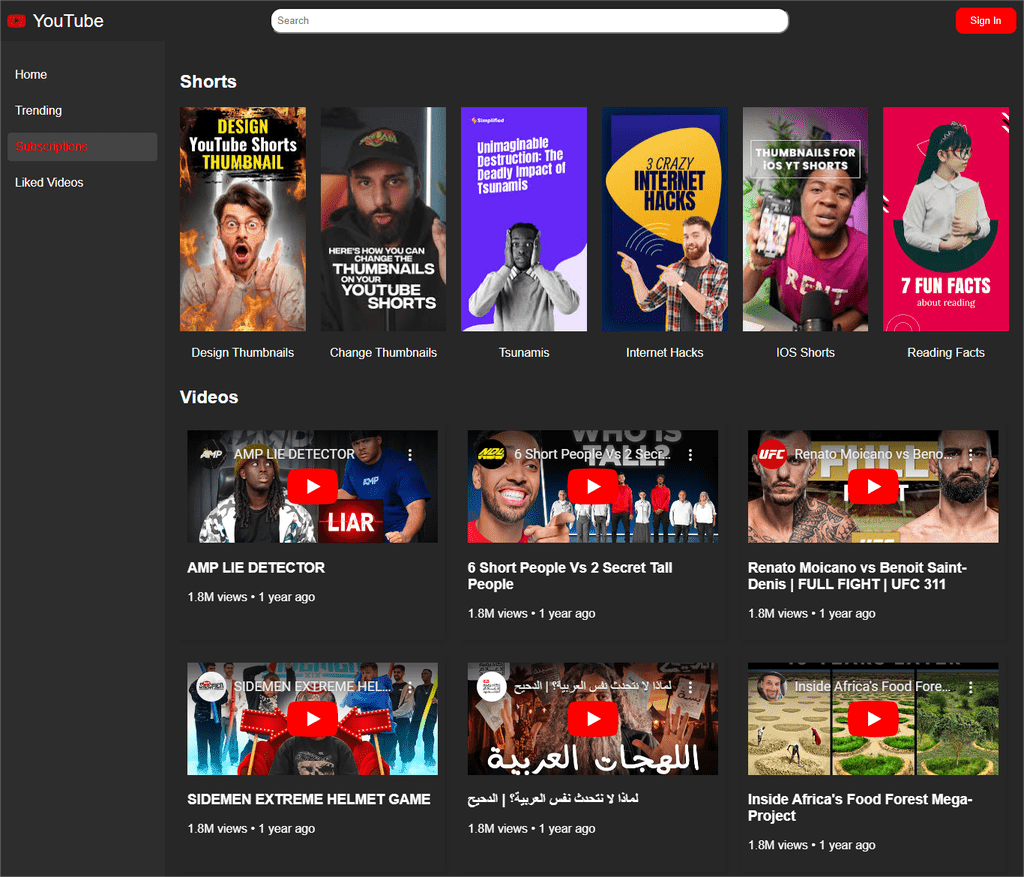Image resolution: width=1024 pixels, height=877 pixels.
Task: Click the IOS Shorts caption text
Action: [x=805, y=353]
